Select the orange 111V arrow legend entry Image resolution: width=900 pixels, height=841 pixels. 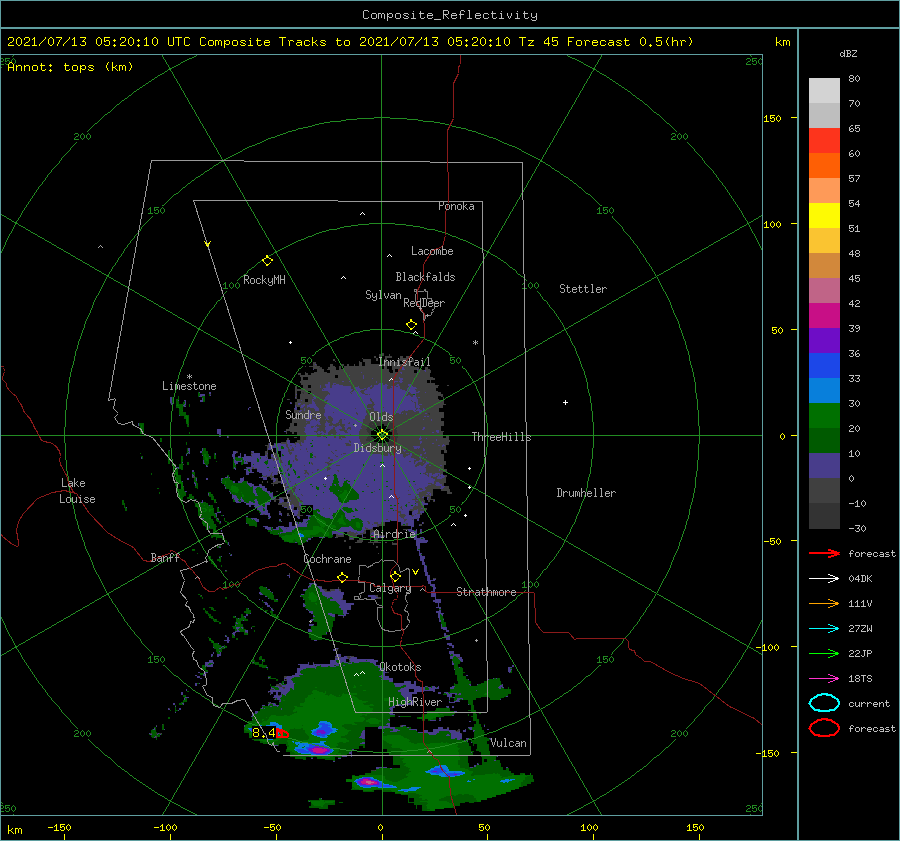[x=824, y=603]
